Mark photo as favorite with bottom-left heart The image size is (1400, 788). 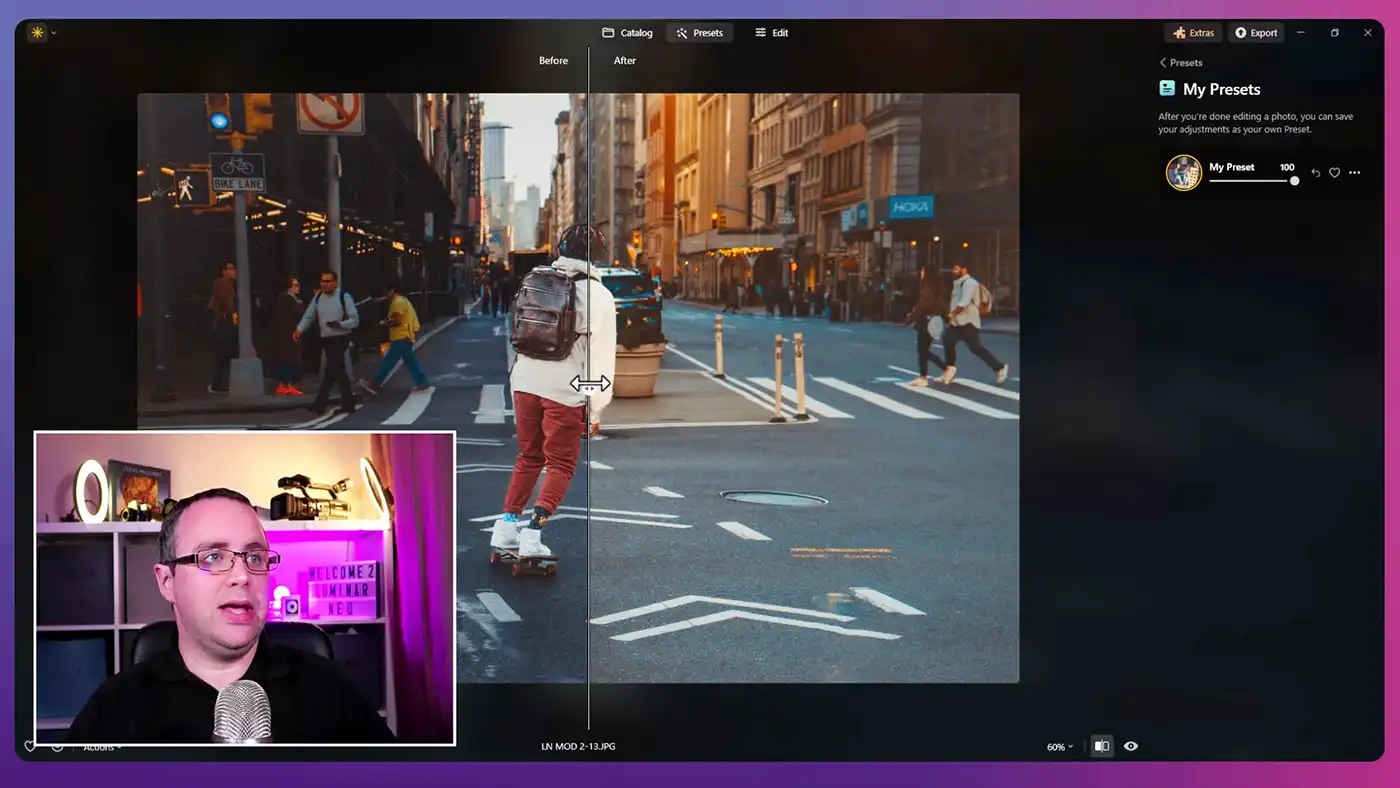point(30,746)
